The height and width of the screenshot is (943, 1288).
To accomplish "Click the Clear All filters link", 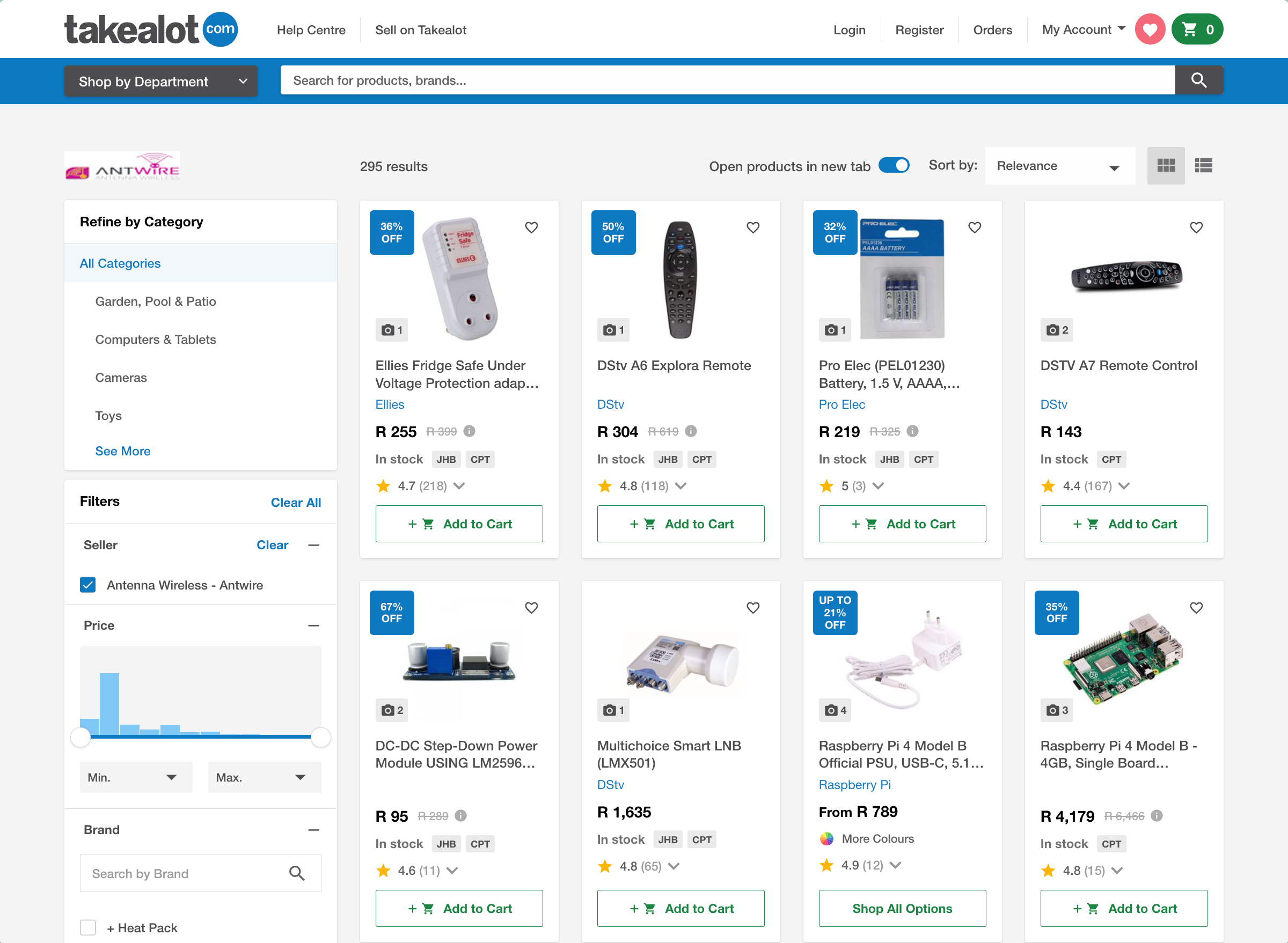I will point(295,503).
